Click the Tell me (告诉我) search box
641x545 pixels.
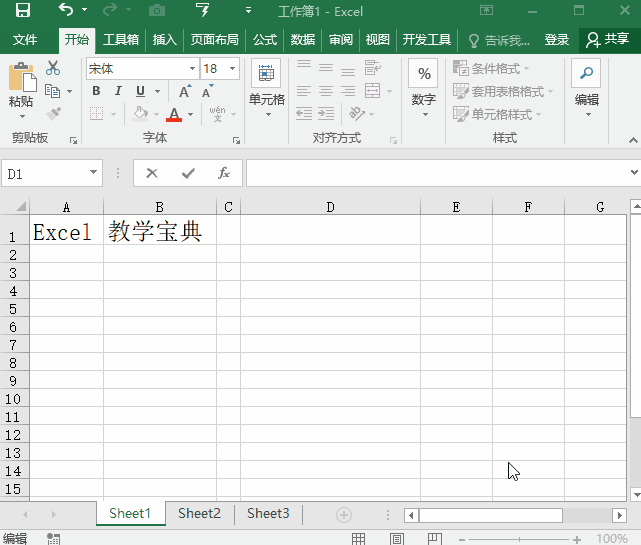tap(500, 40)
